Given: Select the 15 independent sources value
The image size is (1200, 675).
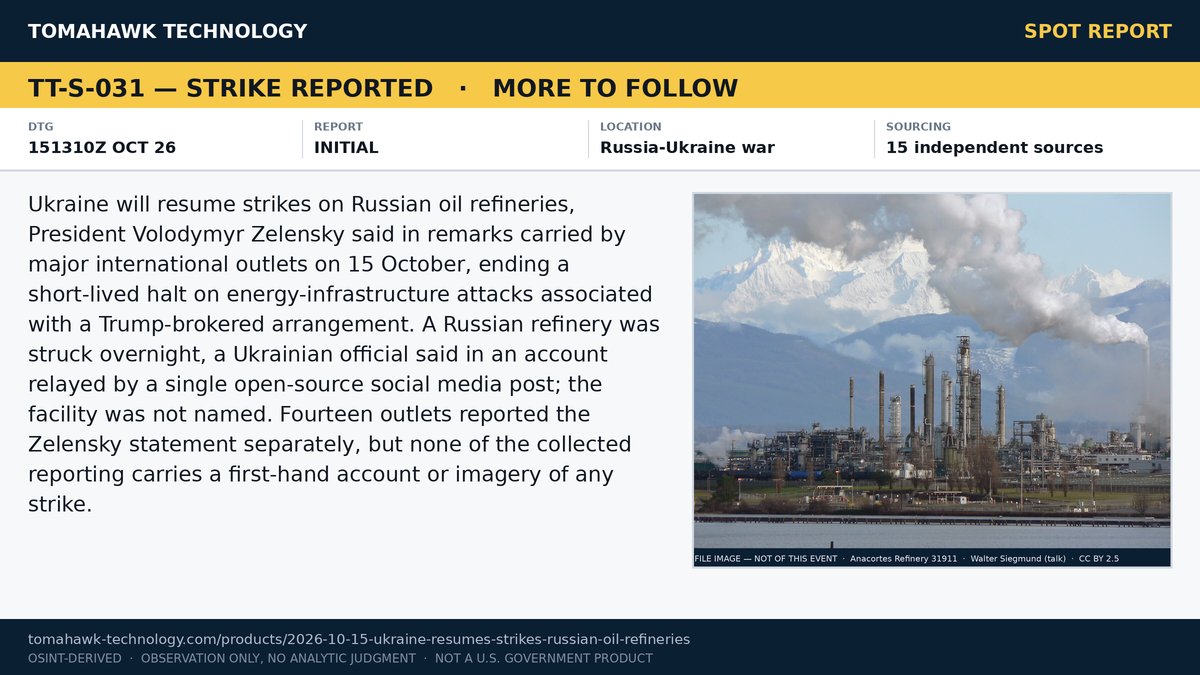Looking at the screenshot, I should pyautogui.click(x=995, y=148).
